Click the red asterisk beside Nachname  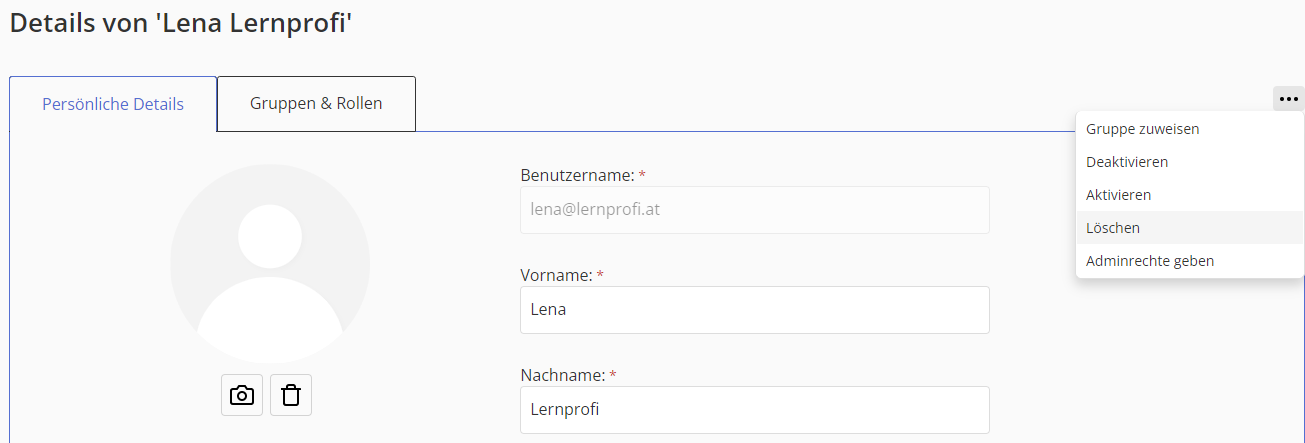pyautogui.click(x=613, y=375)
